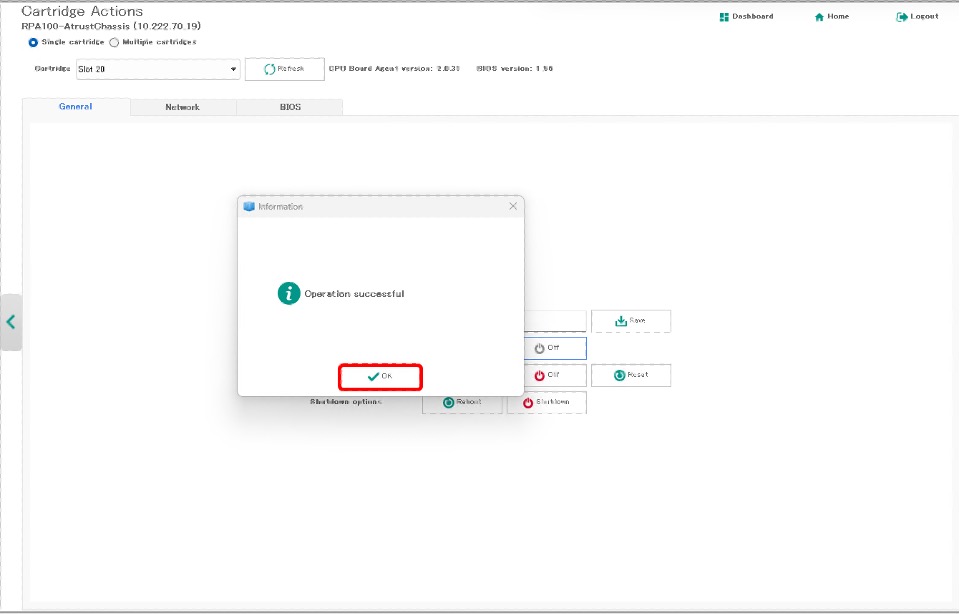Click the green information icon in dialog
The height and width of the screenshot is (614, 960).
pyautogui.click(x=289, y=293)
